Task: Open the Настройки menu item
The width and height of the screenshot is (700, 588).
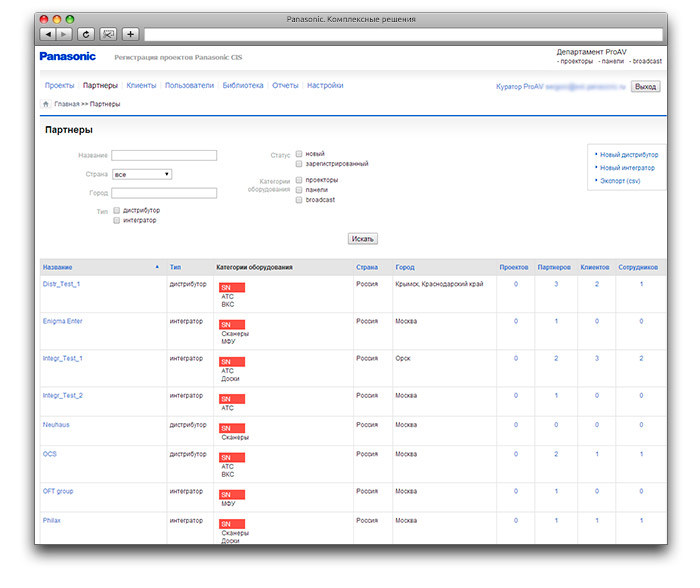Action: coord(325,85)
